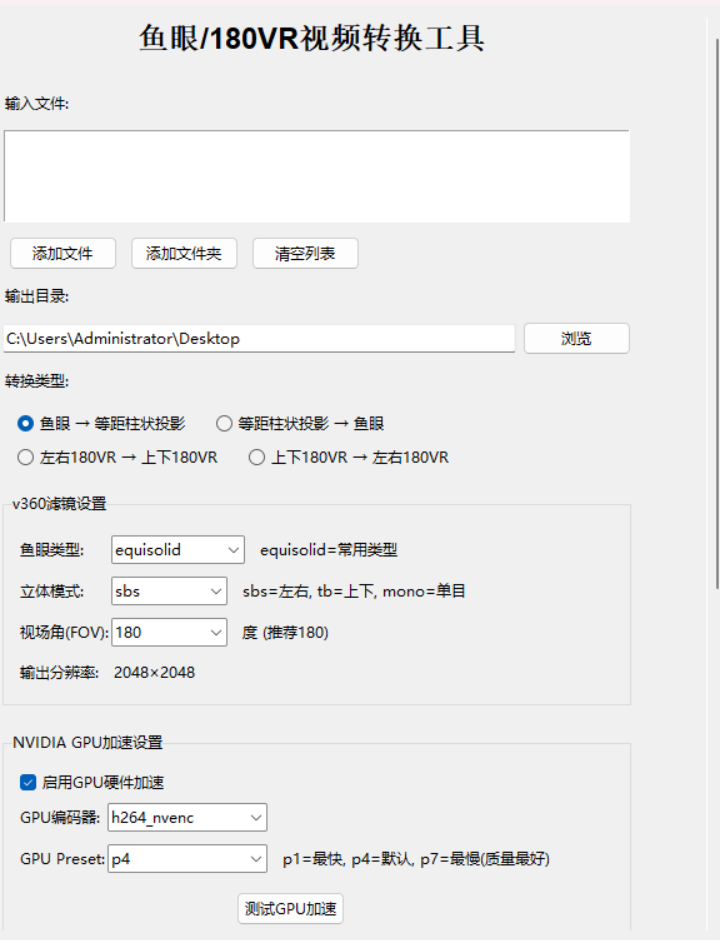The image size is (720, 940).
Task: Choose 上下180VR → 左右180VR conversion
Action: 257,458
